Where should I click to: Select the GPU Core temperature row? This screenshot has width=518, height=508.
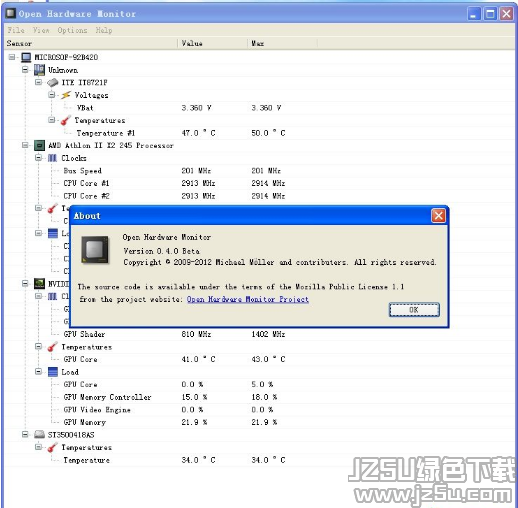coord(260,359)
